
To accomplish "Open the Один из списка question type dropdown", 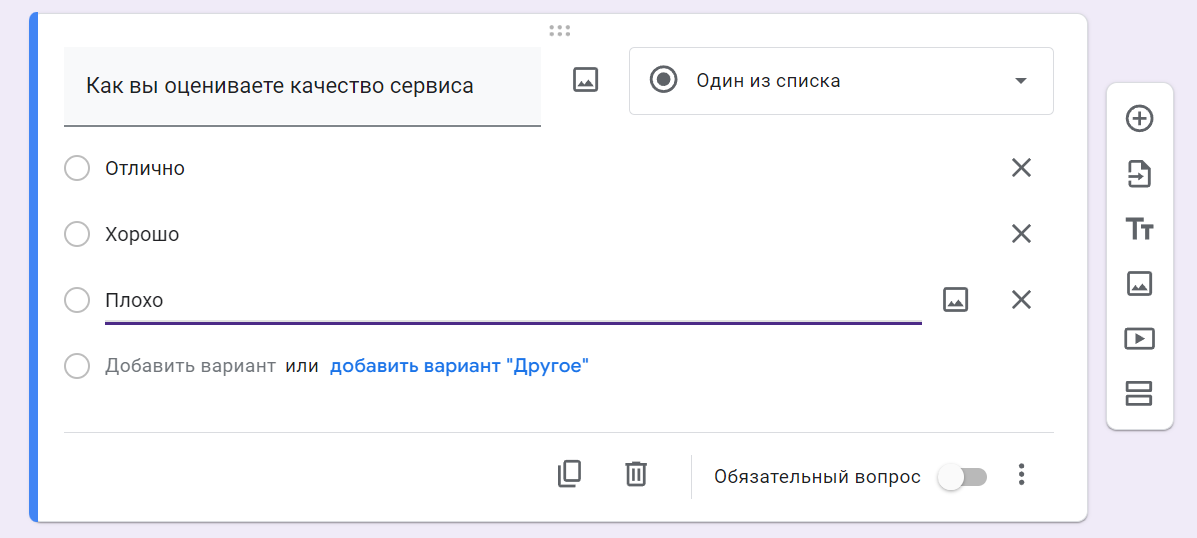I will (840, 81).
